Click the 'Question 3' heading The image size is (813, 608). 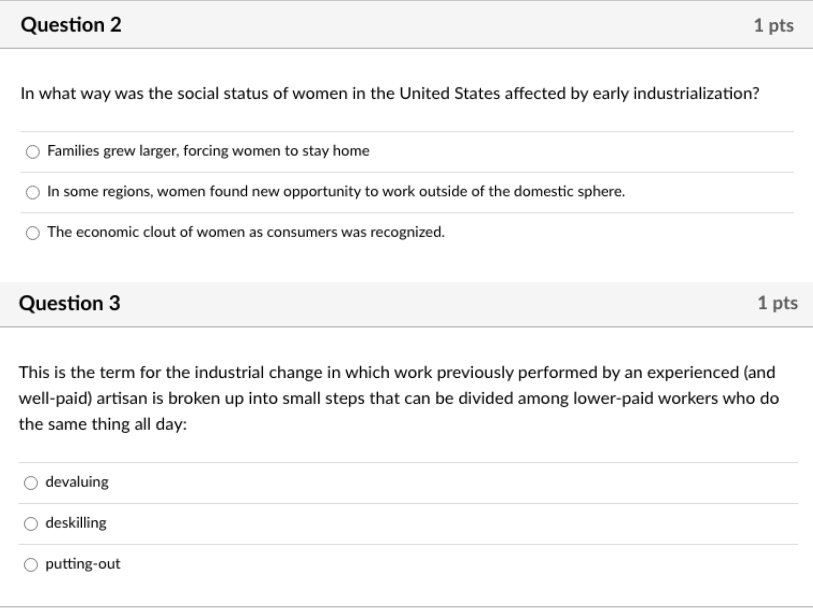(69, 303)
